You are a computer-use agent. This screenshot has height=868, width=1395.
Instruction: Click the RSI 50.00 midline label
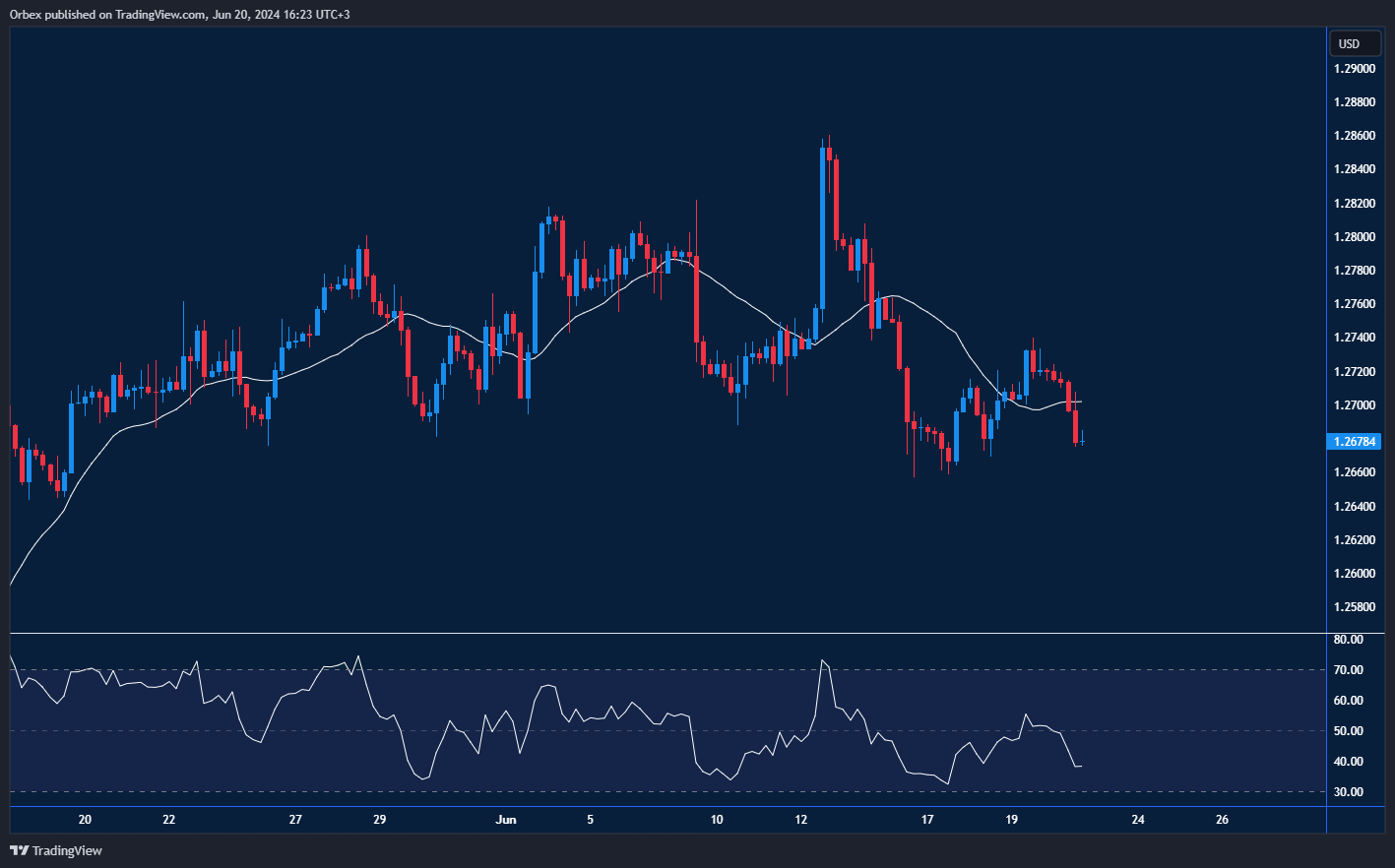pos(1348,731)
